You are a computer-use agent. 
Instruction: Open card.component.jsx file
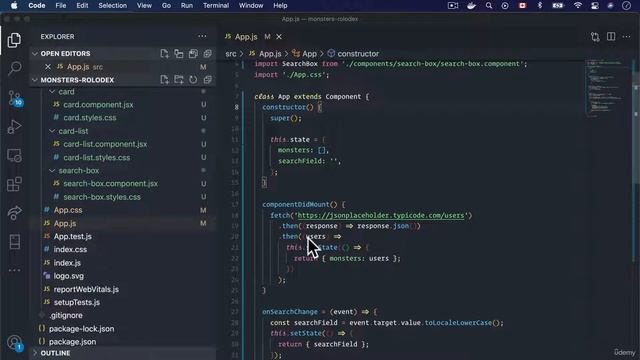click(x=98, y=105)
